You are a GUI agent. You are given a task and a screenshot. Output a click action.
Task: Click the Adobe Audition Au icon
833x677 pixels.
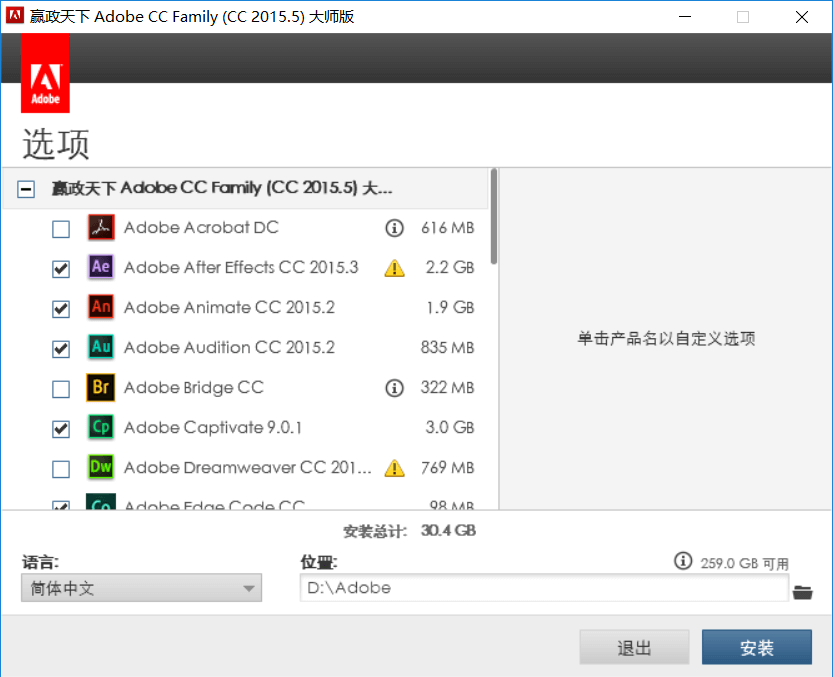tap(101, 347)
